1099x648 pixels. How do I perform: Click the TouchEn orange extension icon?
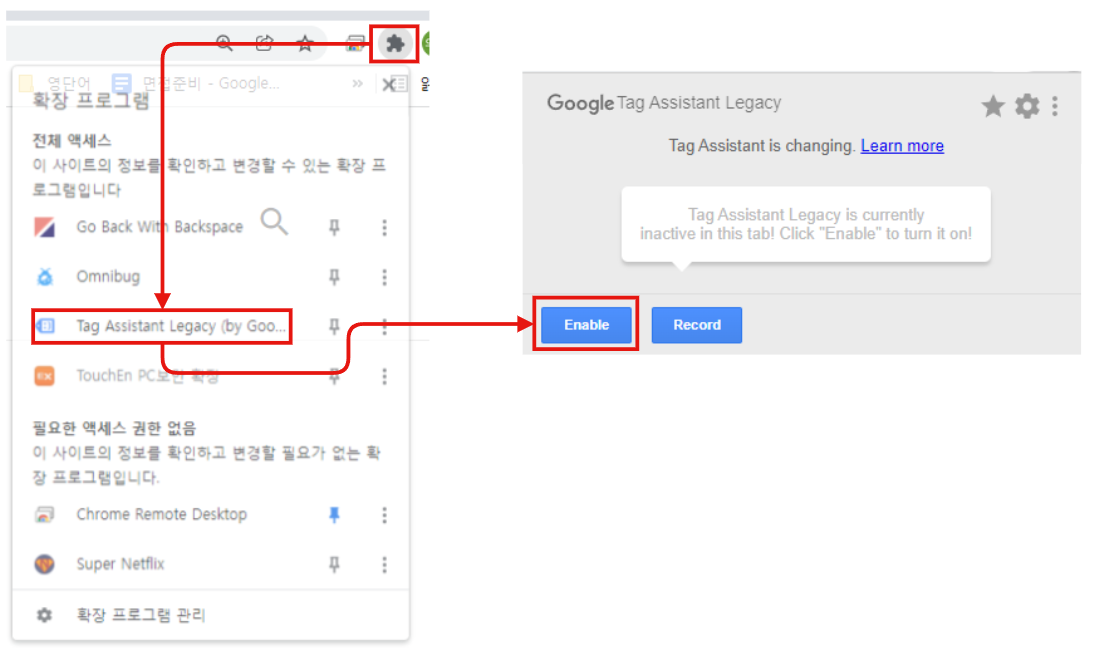tap(45, 376)
